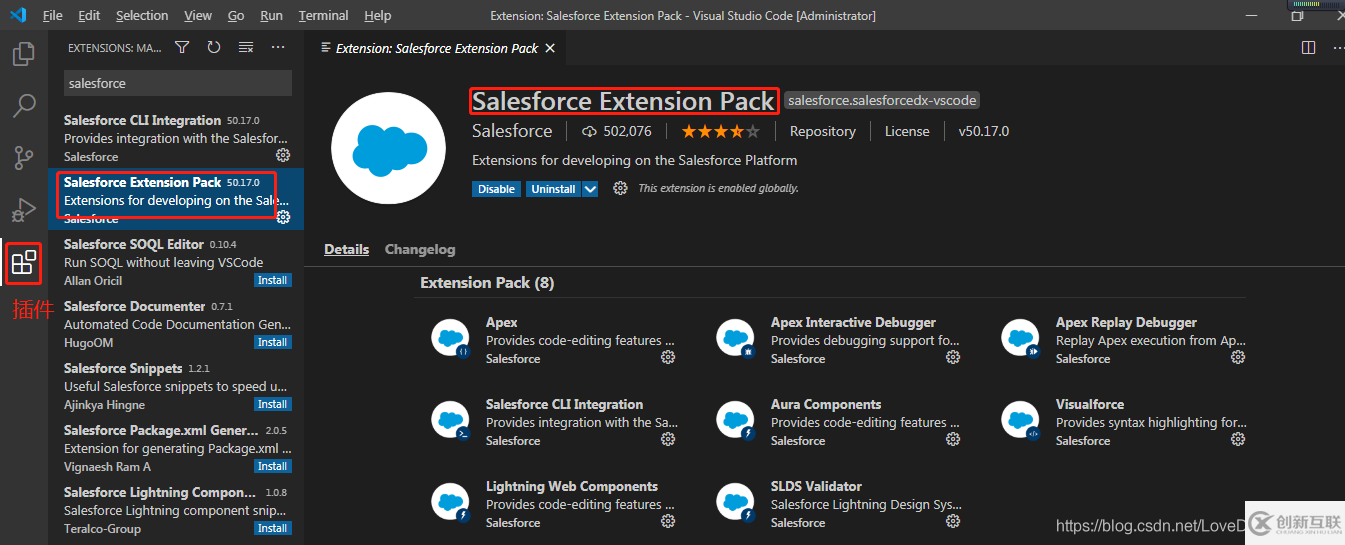Screen dimensions: 1345x545
Task: Open gear for Salesforce CLI Integration pack card
Action: point(668,439)
